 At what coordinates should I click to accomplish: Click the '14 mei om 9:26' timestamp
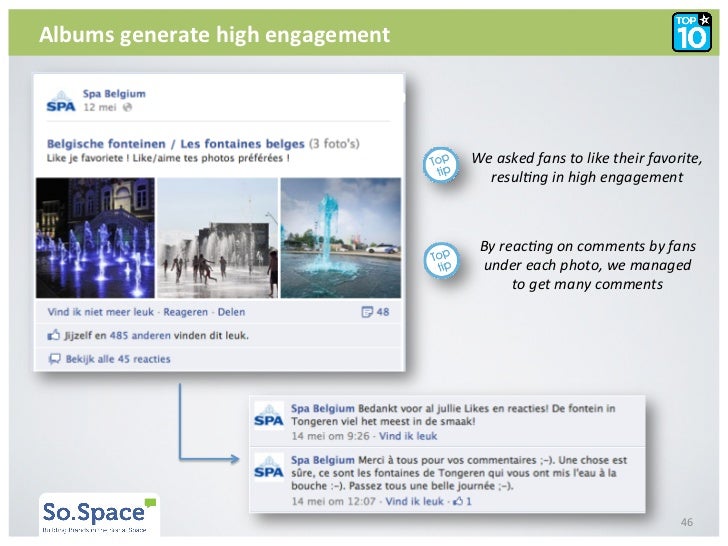click(x=331, y=436)
